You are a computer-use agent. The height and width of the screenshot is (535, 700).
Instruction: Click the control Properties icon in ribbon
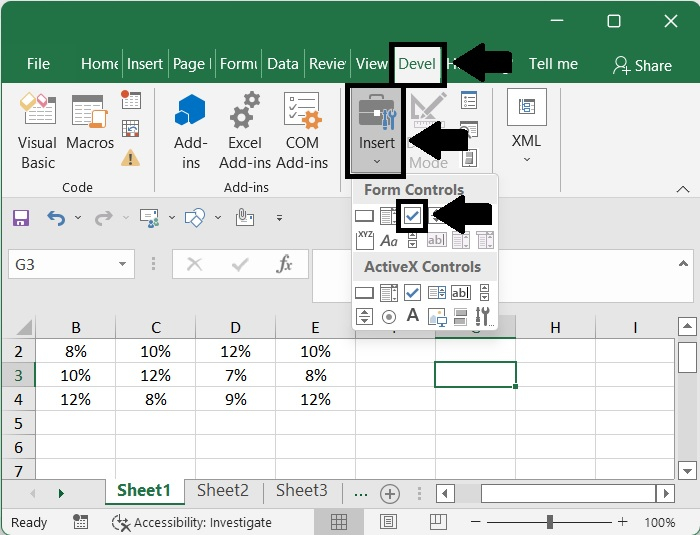point(469,100)
